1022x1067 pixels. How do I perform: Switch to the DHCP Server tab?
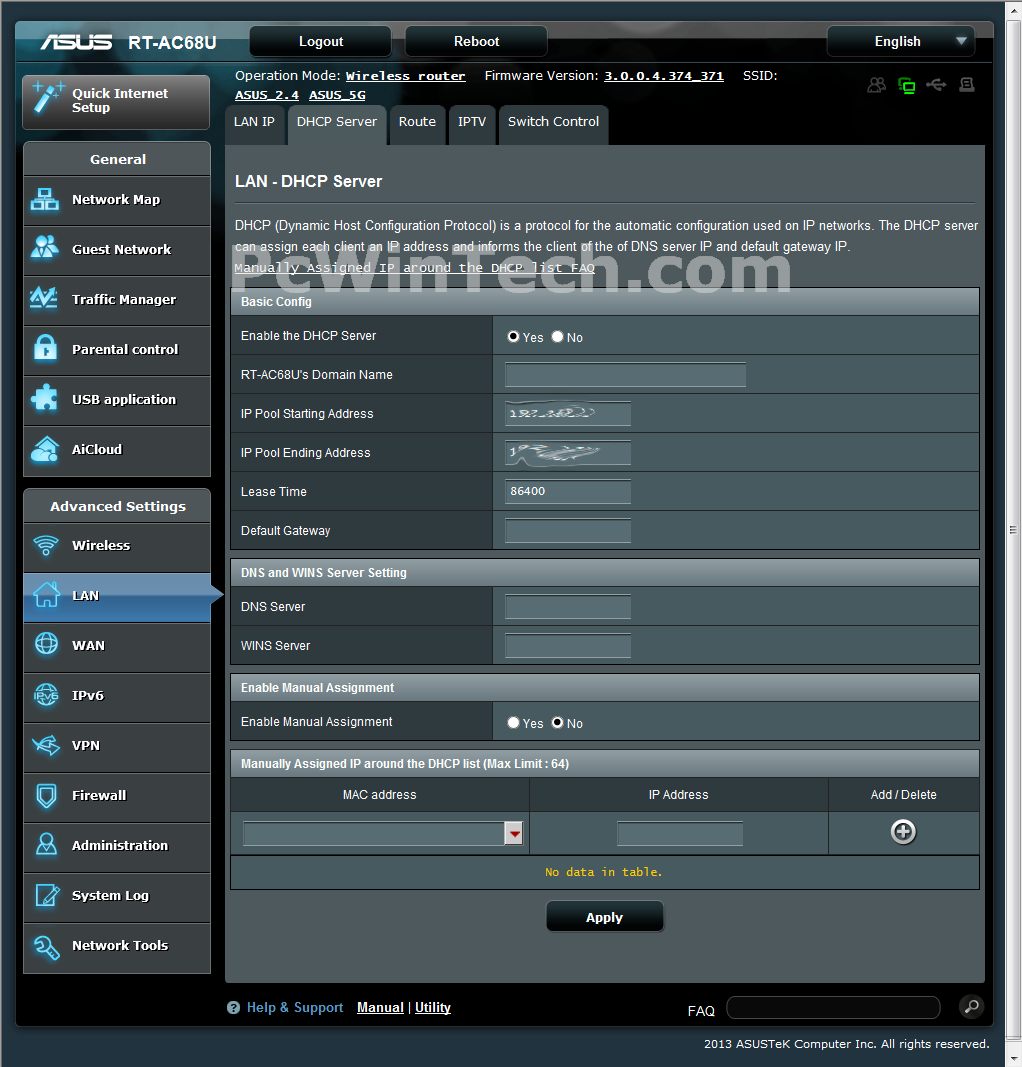tap(337, 125)
